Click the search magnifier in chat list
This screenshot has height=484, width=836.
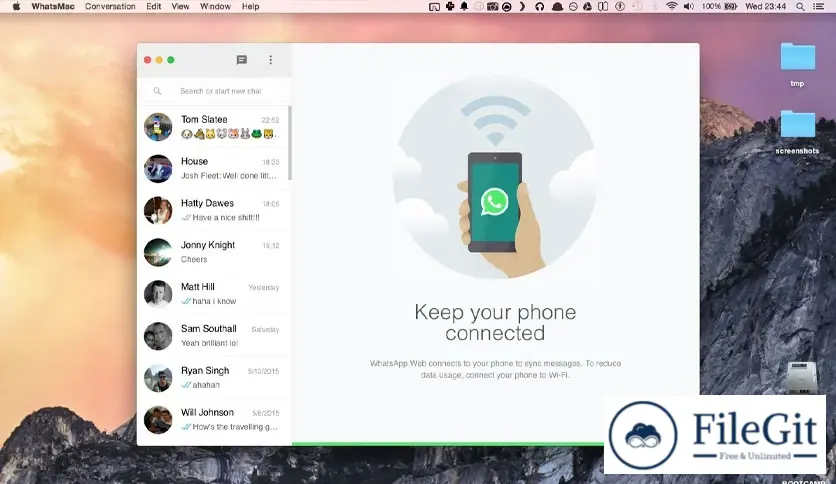pyautogui.click(x=157, y=91)
